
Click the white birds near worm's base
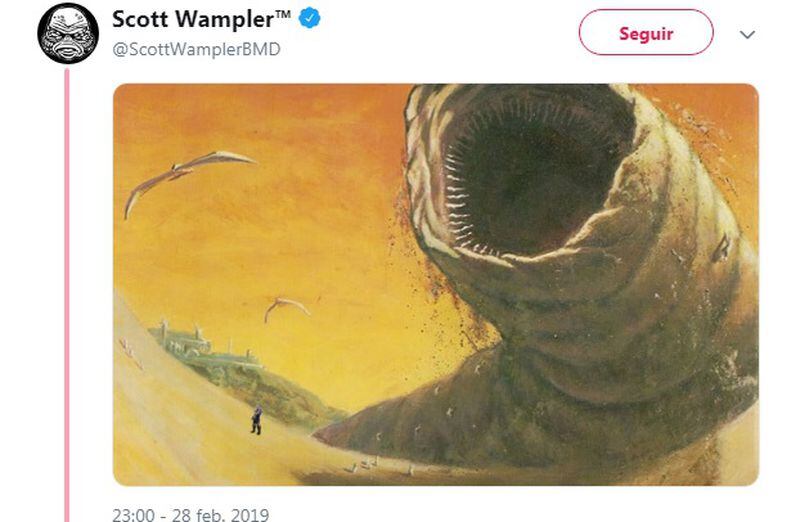(367, 464)
